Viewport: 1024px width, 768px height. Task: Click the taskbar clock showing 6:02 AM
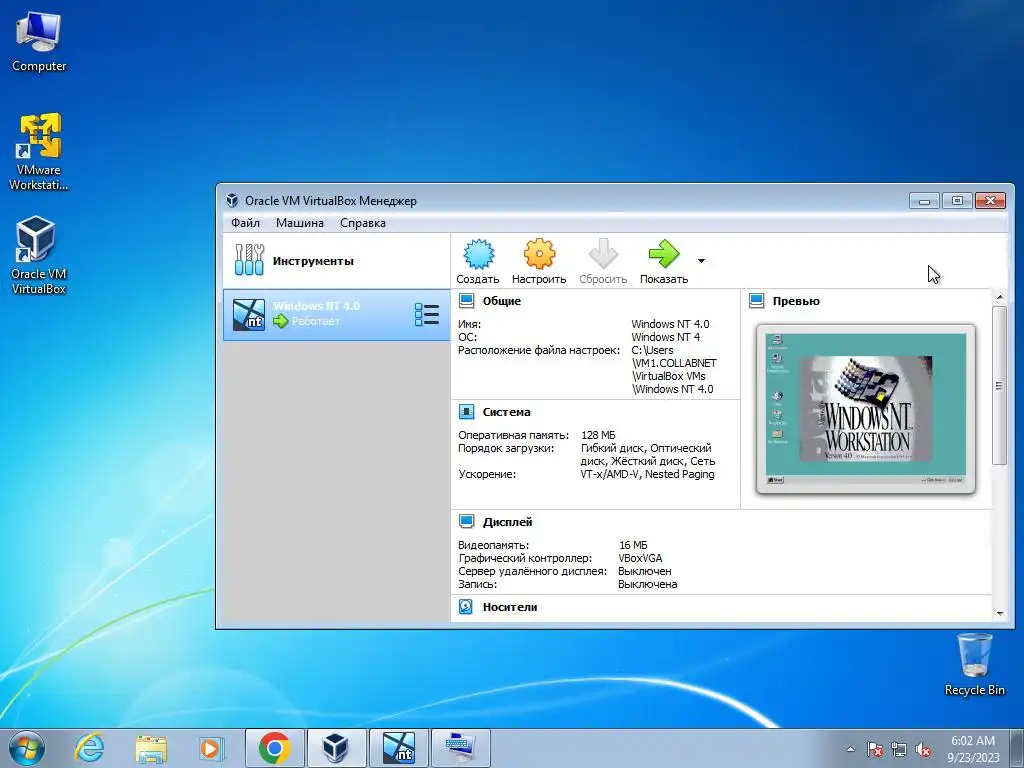click(973, 748)
